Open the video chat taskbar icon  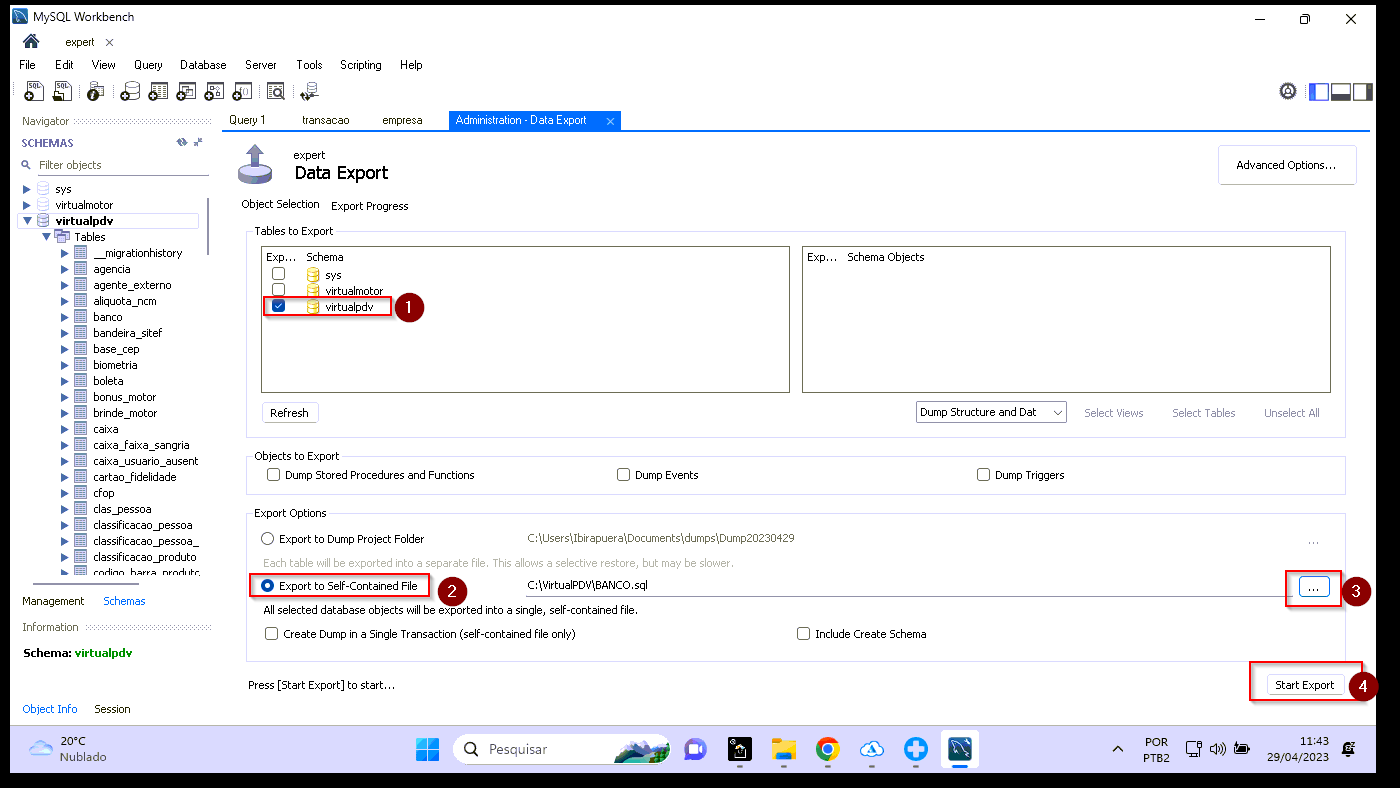coord(695,748)
